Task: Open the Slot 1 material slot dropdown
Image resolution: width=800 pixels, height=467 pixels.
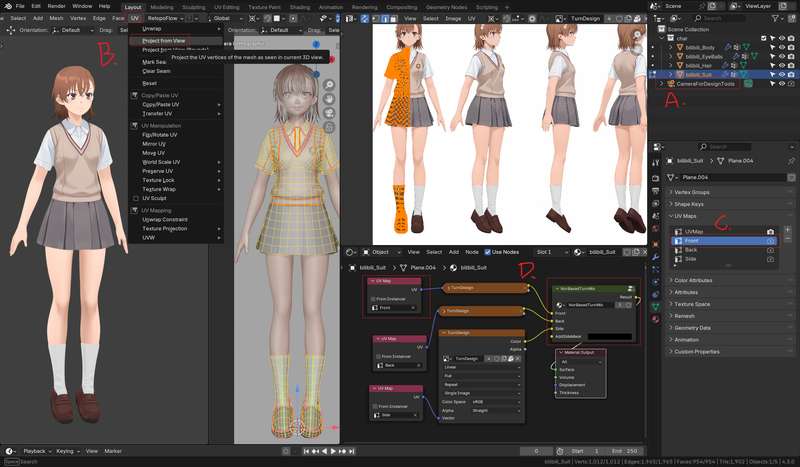Action: click(552, 252)
